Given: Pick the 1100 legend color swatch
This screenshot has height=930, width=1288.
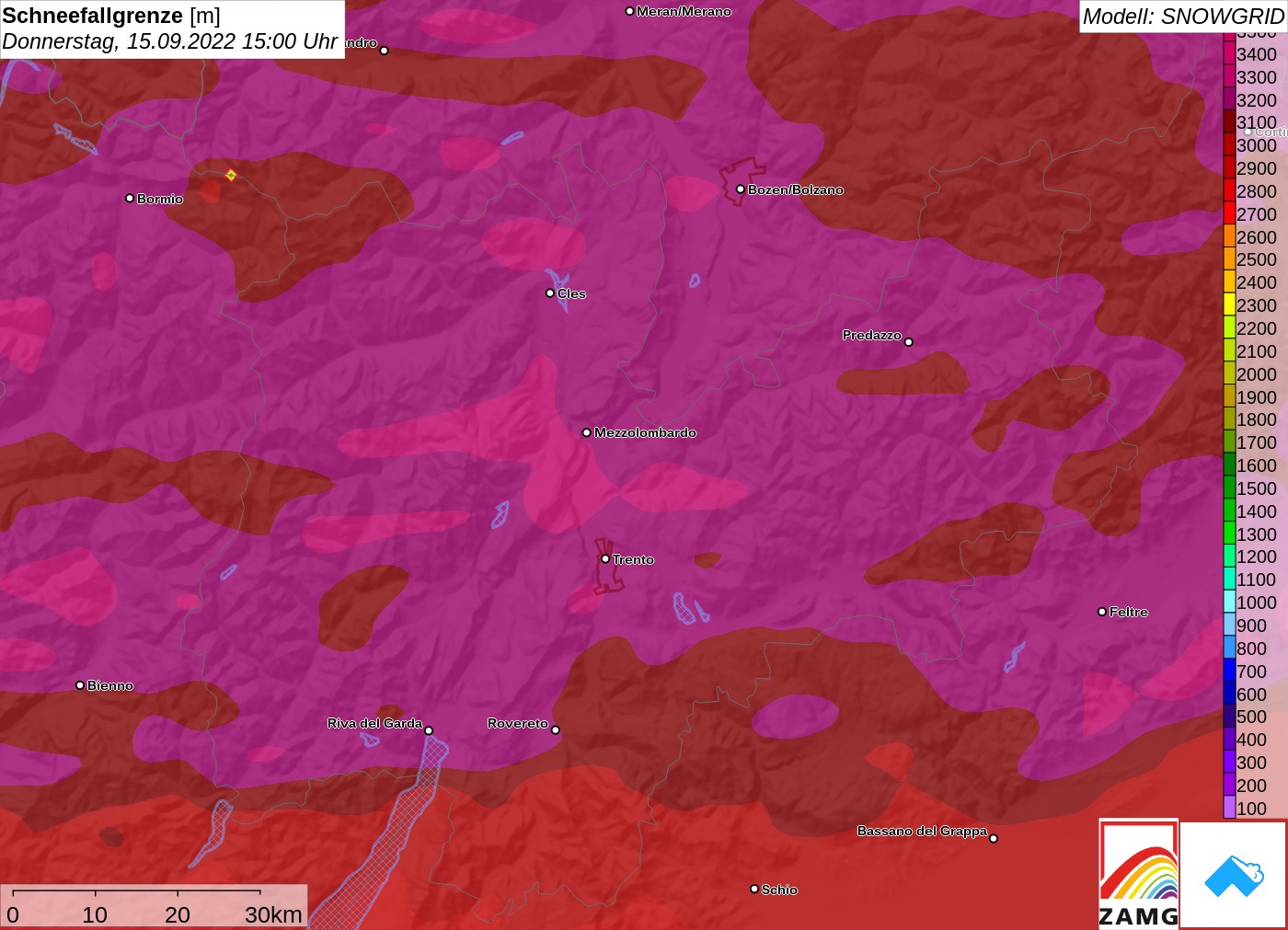Looking at the screenshot, I should pos(1229,579).
